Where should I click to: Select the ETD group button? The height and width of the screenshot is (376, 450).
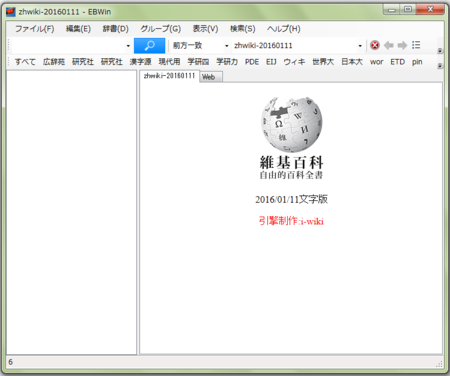coord(398,62)
